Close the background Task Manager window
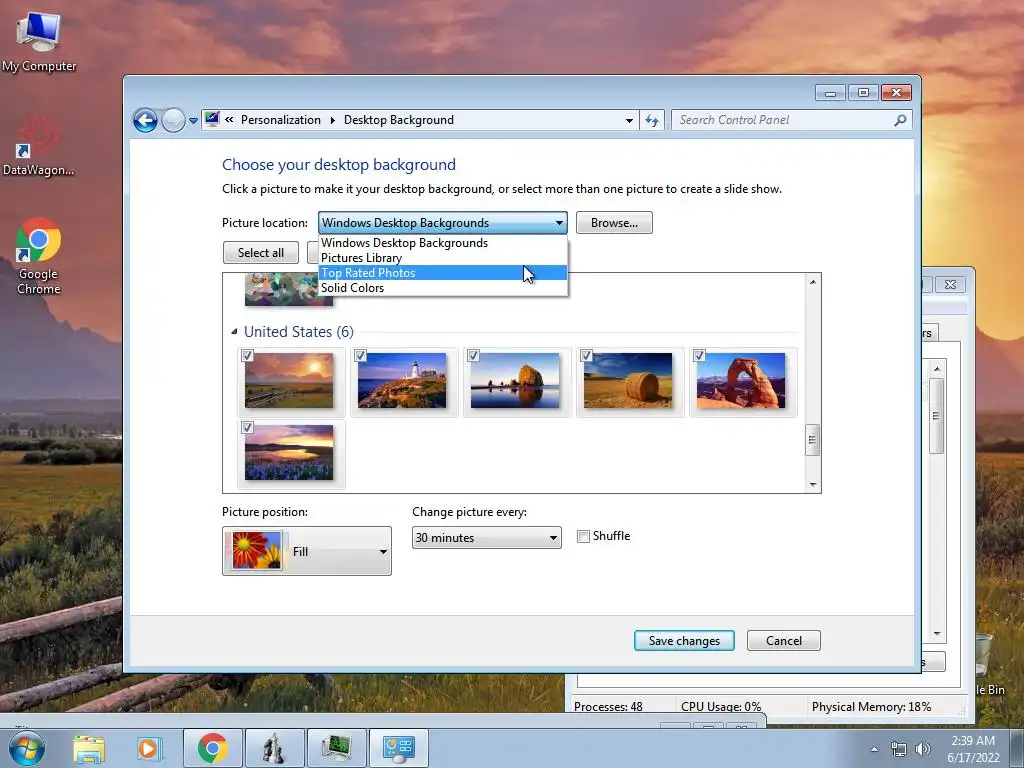Image resolution: width=1024 pixels, height=768 pixels. [950, 284]
